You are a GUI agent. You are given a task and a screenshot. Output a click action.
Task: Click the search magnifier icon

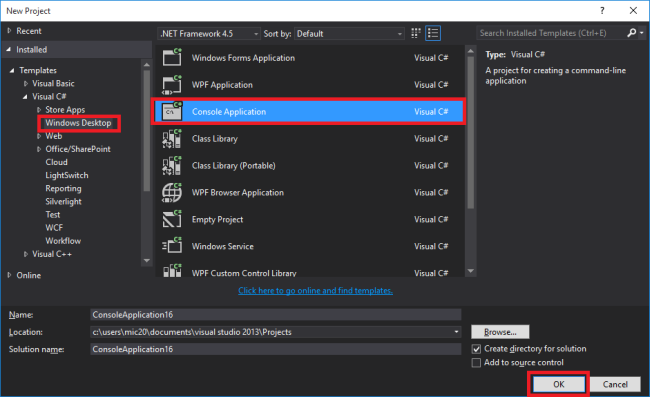click(x=632, y=33)
